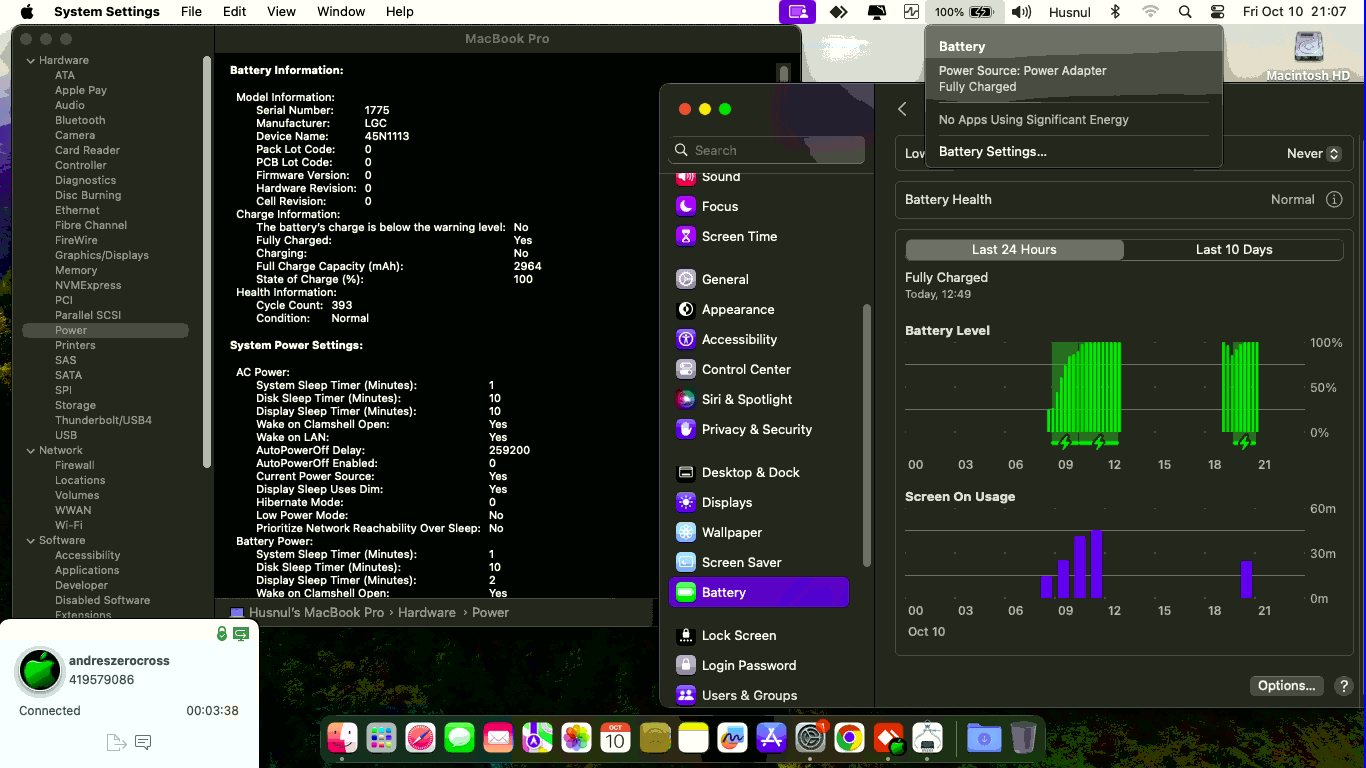Open Safari from the Dock
This screenshot has width=1366, height=768.
click(420, 738)
